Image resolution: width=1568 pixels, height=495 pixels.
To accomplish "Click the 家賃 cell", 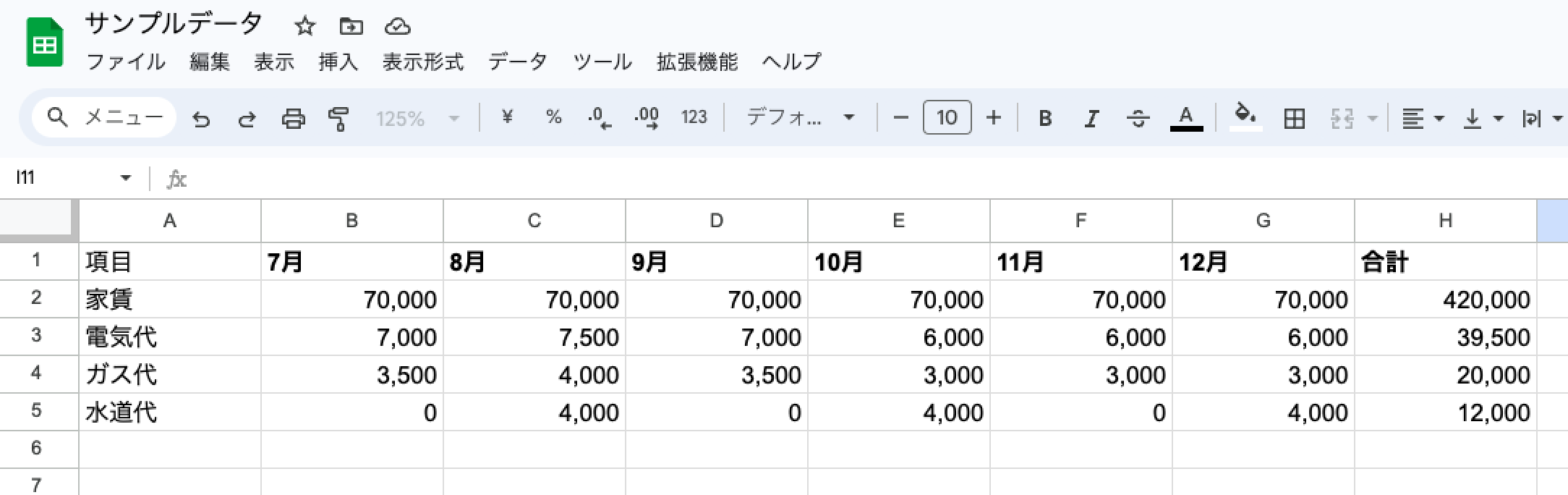I will tap(170, 299).
